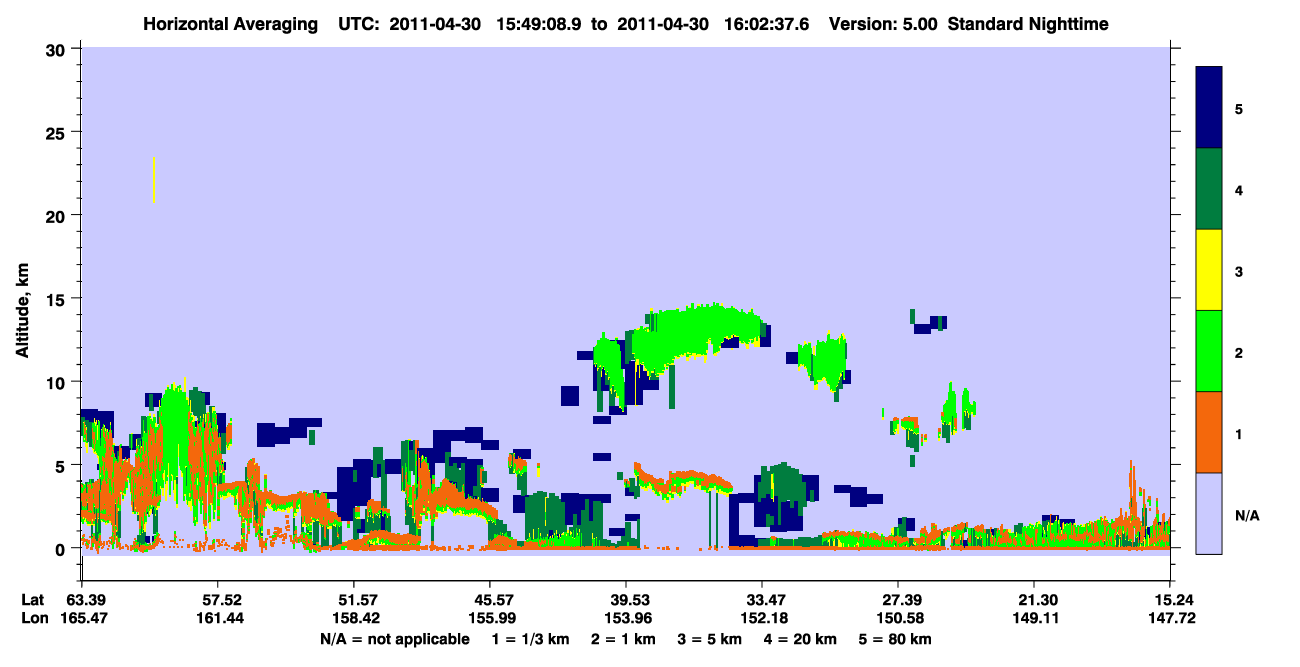This screenshot has width=1300, height=667.
Task: Click longitude value 149.11
Action: pos(1034,618)
